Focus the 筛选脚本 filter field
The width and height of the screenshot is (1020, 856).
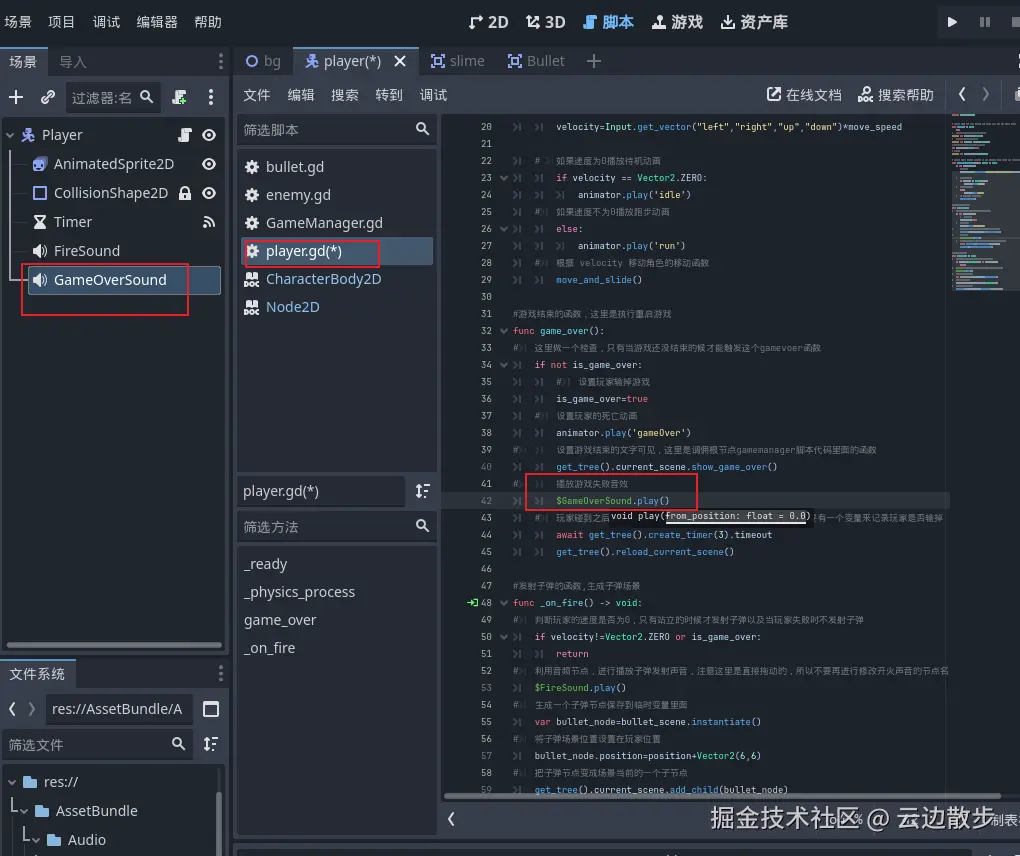point(336,130)
